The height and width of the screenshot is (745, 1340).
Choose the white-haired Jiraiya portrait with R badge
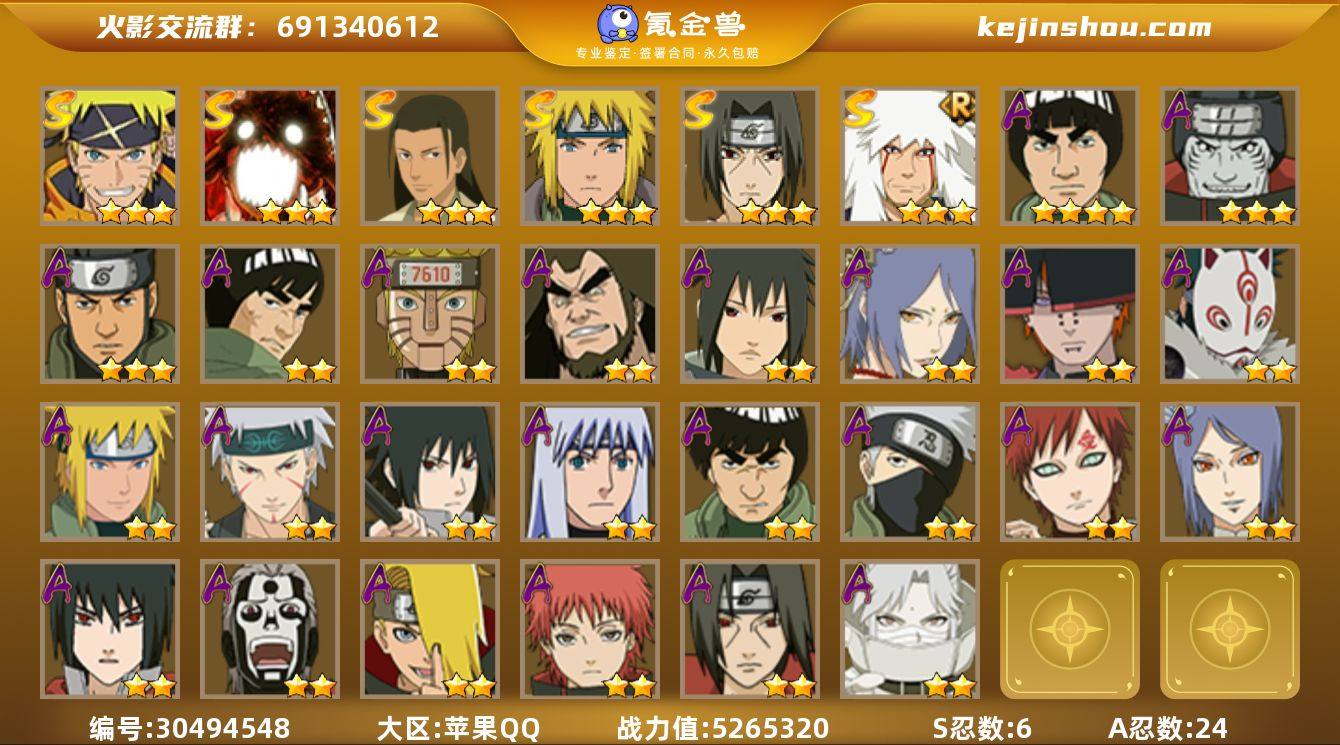(910, 156)
